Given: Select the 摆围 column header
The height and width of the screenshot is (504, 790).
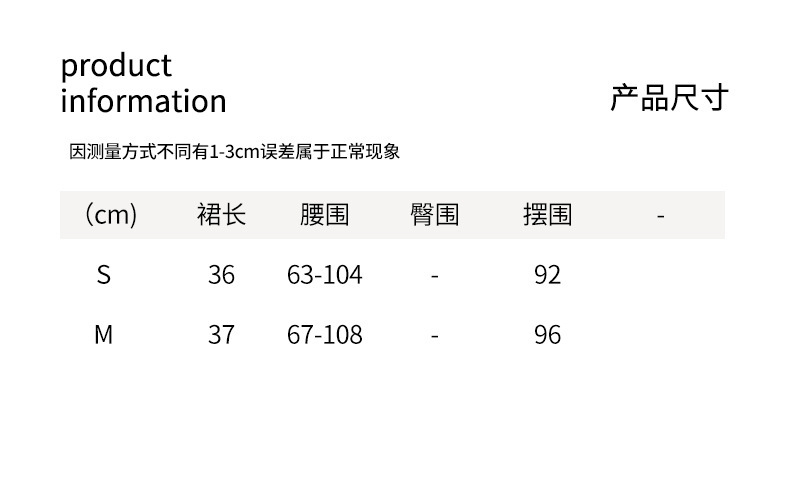Looking at the screenshot, I should (x=547, y=215).
